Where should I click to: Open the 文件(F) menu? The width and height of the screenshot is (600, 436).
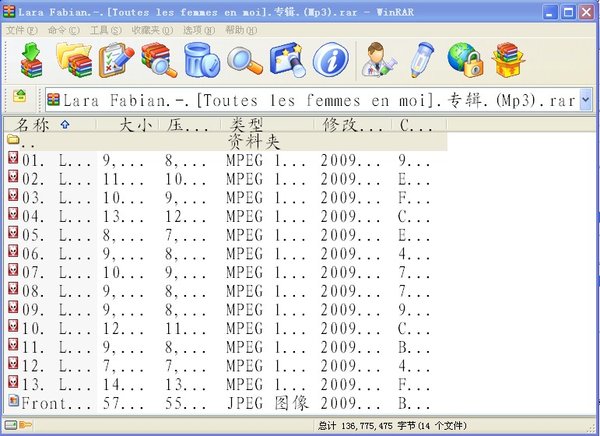coord(21,30)
